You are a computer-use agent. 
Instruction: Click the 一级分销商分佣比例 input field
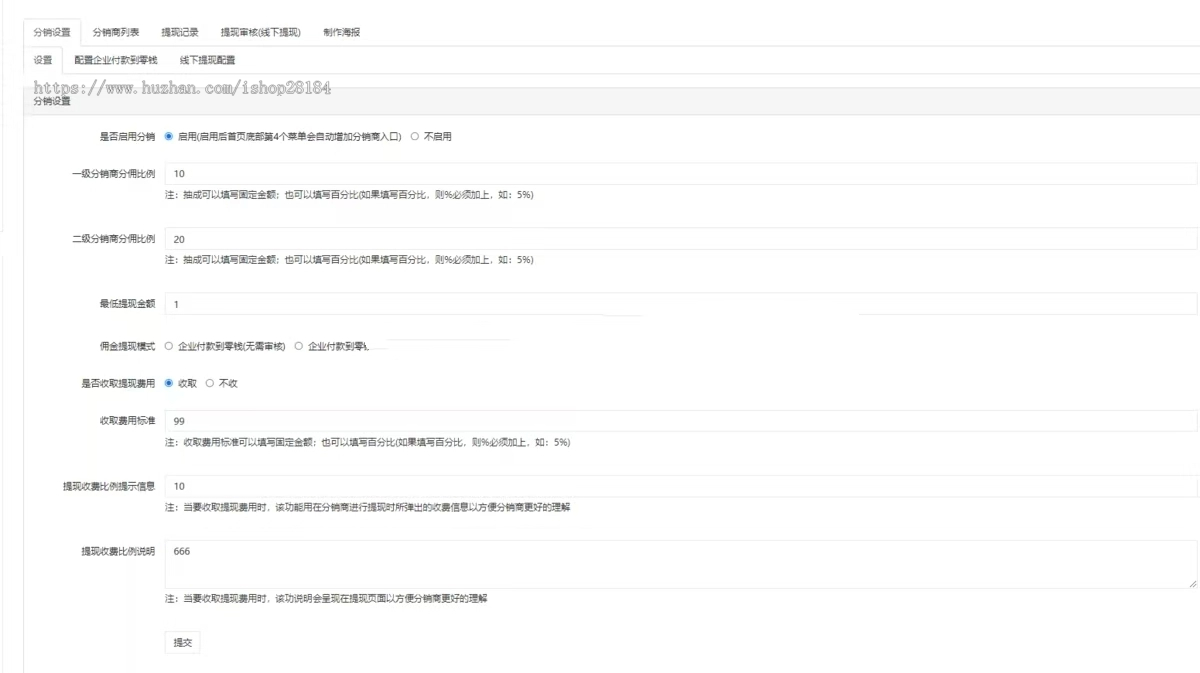coord(681,174)
